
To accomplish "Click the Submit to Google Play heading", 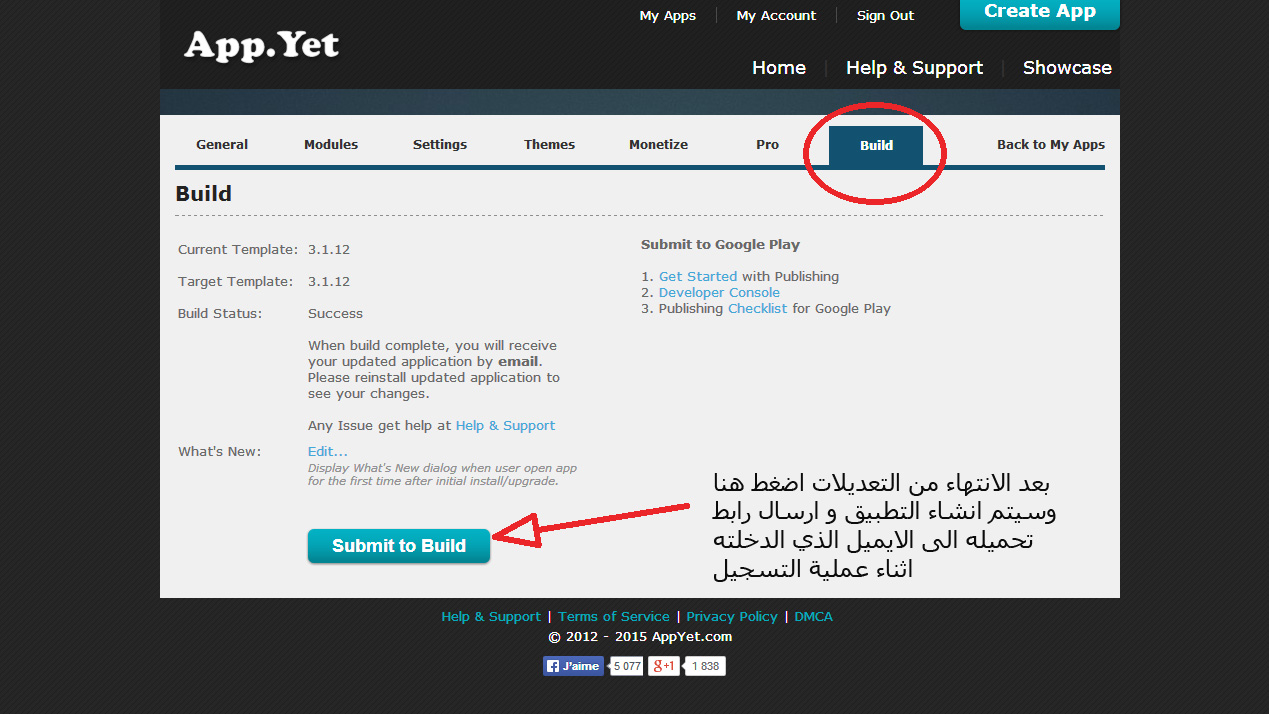I will pyautogui.click(x=720, y=245).
